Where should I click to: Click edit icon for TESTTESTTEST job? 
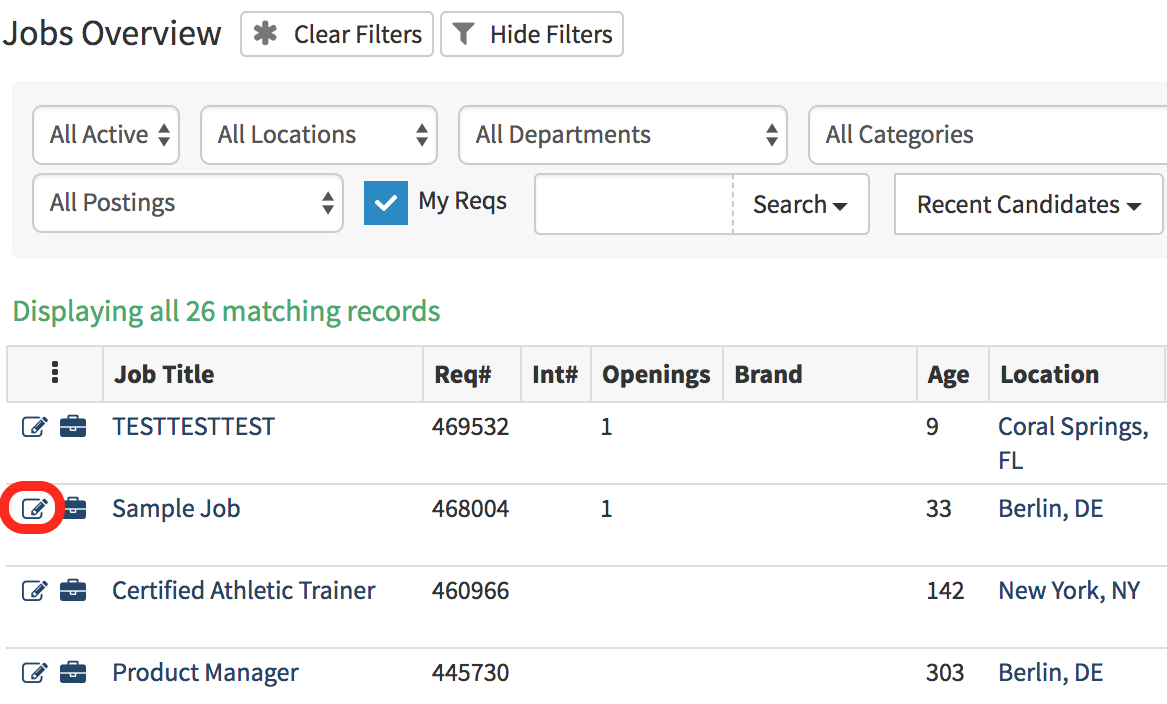coord(34,427)
